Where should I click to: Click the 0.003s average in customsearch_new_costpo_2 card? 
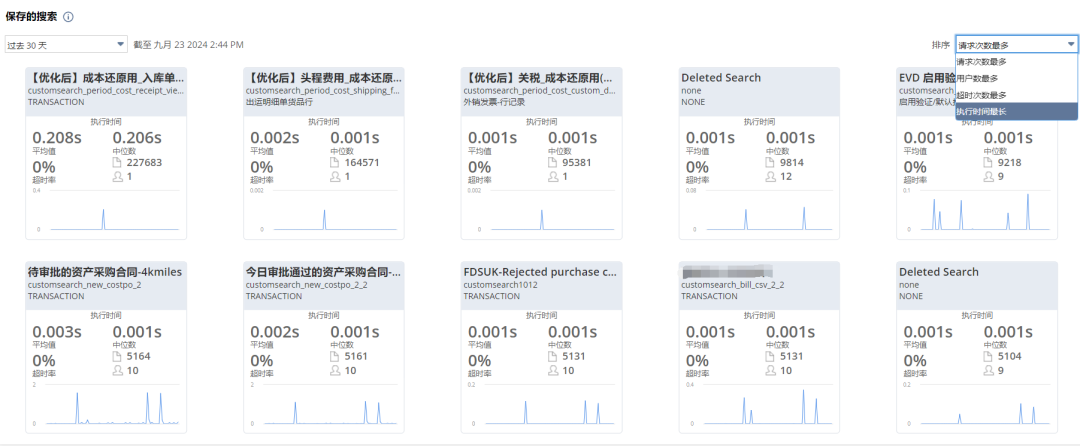(57, 332)
